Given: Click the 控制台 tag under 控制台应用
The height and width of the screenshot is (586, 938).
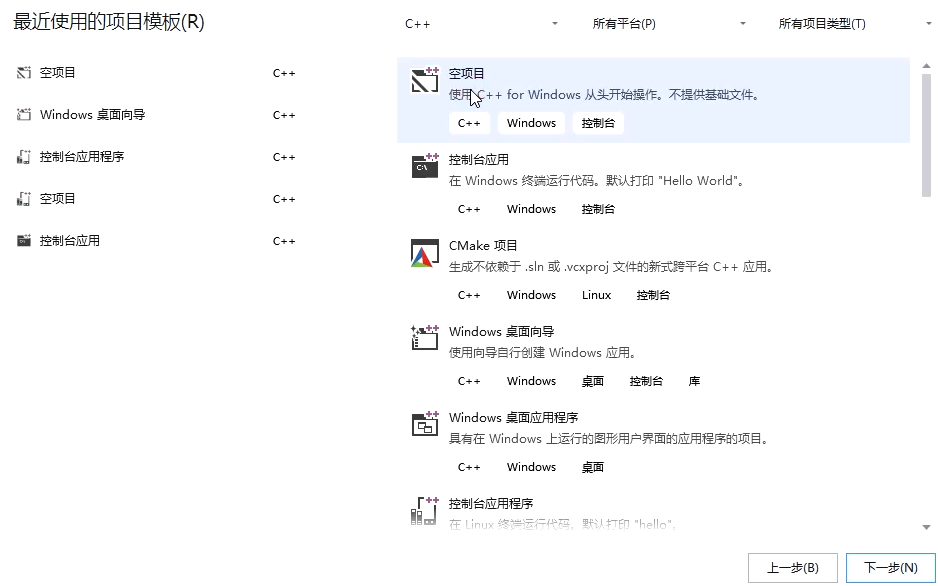Looking at the screenshot, I should [x=598, y=209].
